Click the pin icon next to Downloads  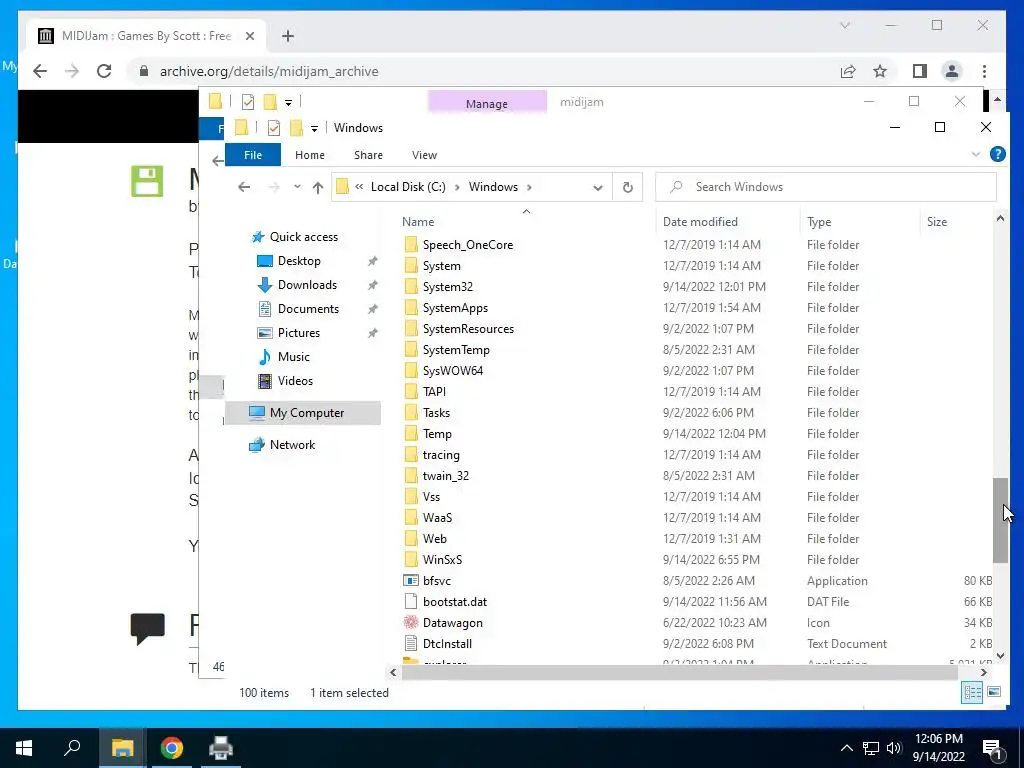[x=372, y=285]
